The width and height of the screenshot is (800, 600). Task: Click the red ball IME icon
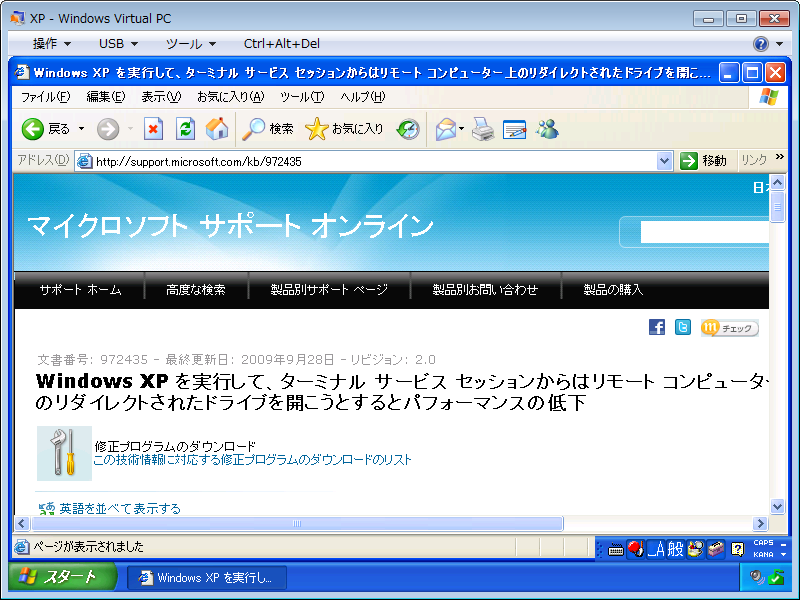point(635,549)
